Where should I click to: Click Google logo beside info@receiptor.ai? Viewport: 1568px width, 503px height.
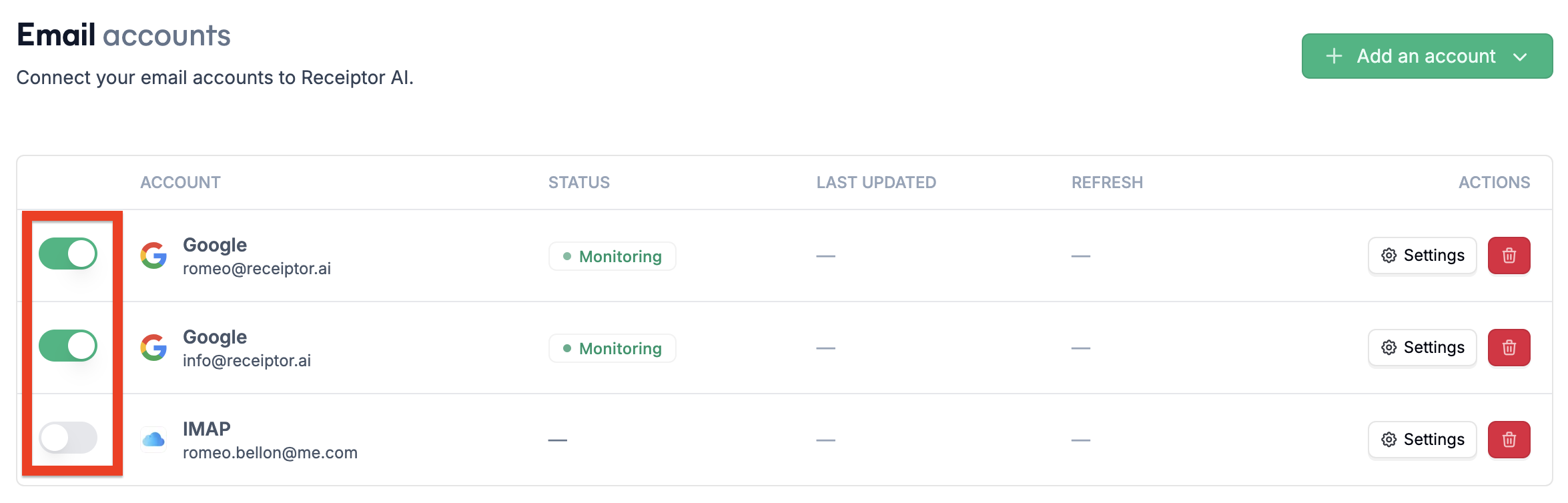153,348
